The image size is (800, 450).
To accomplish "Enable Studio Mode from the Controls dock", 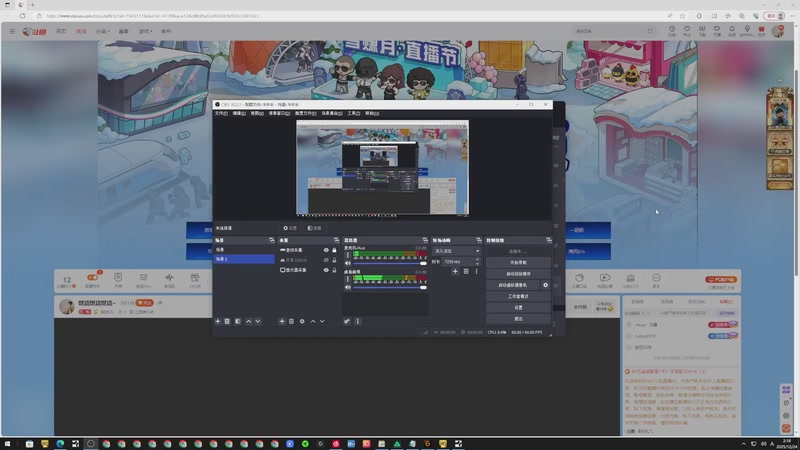I will click(x=518, y=296).
